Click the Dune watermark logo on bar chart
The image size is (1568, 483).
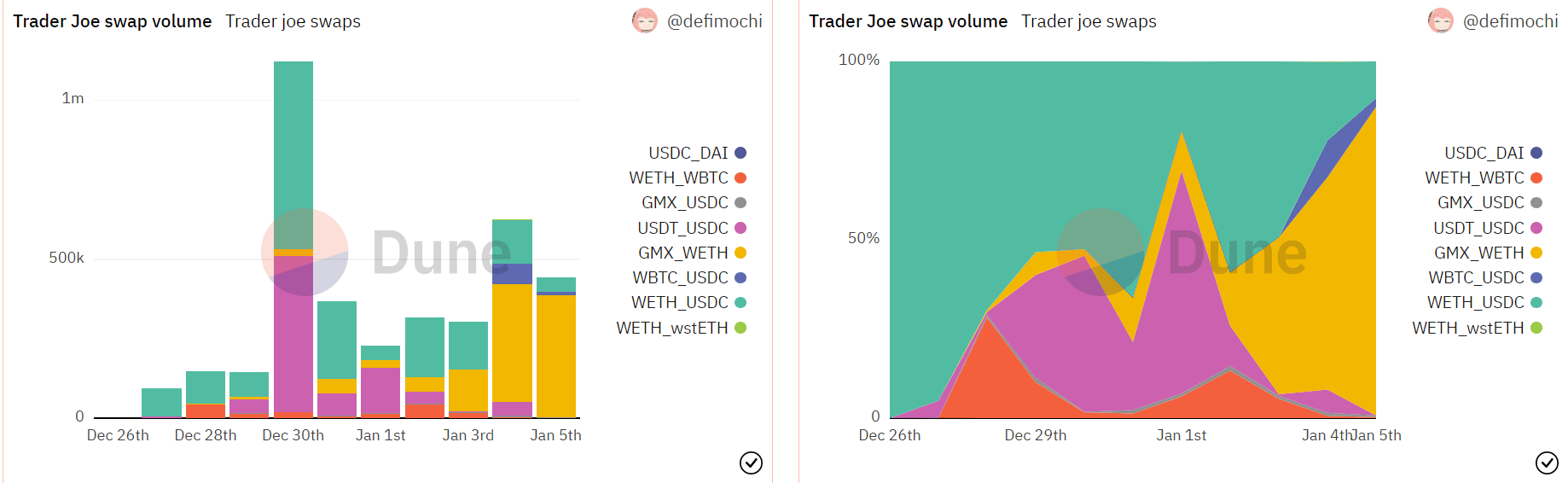[386, 253]
